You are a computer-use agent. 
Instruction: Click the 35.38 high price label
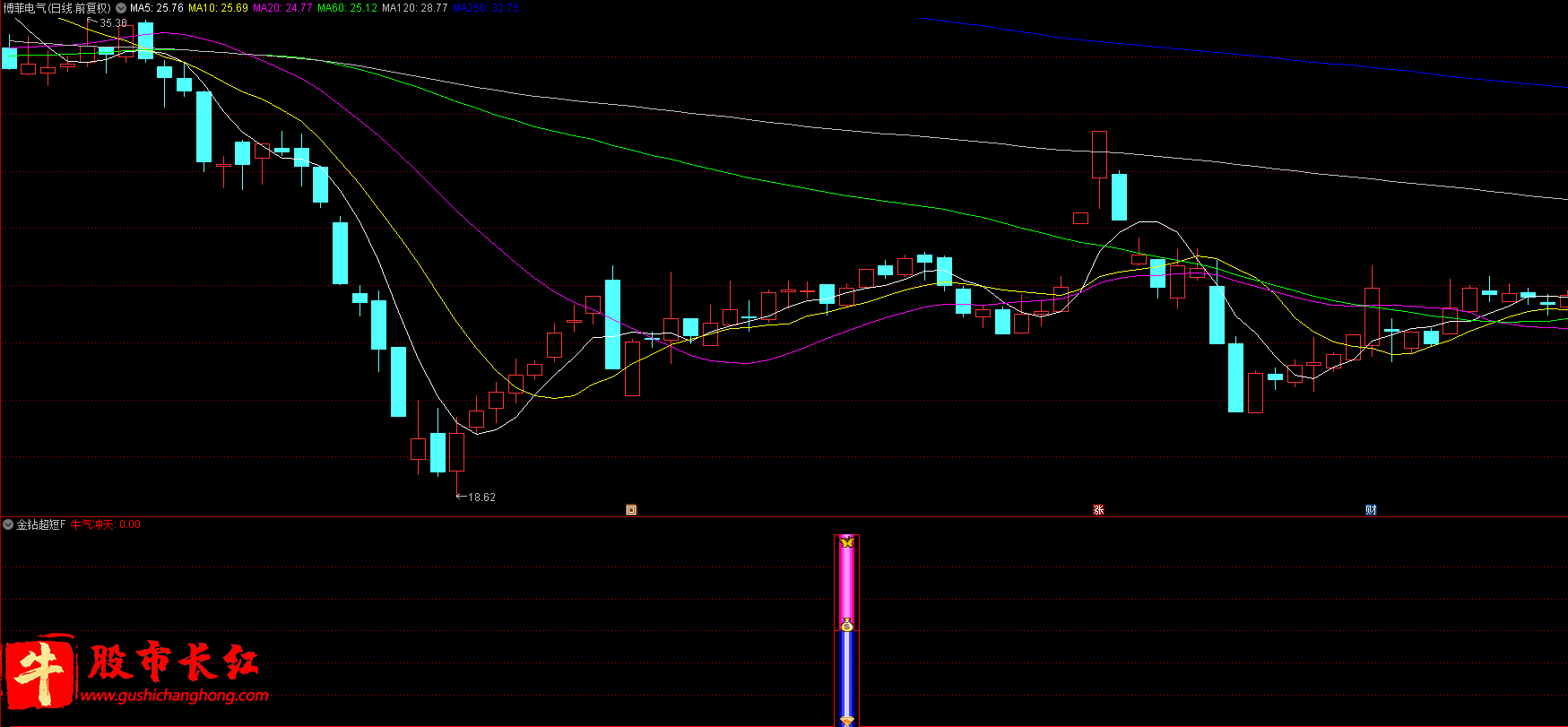point(113,23)
